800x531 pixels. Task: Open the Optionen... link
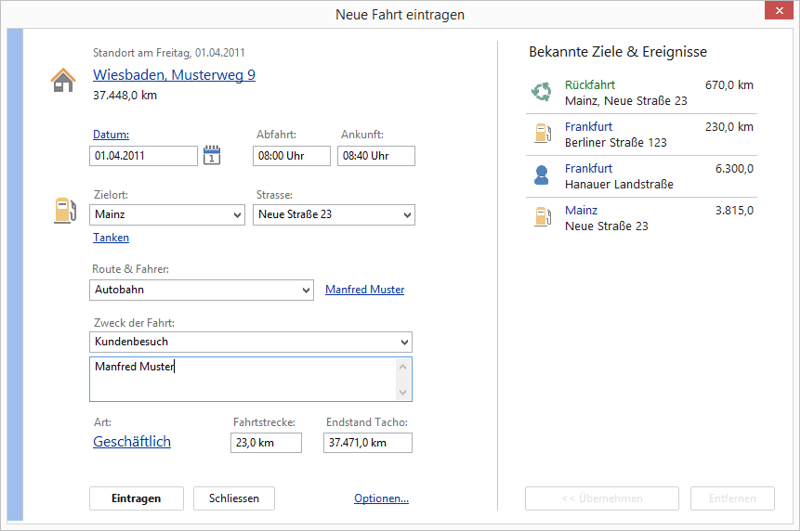(381, 499)
